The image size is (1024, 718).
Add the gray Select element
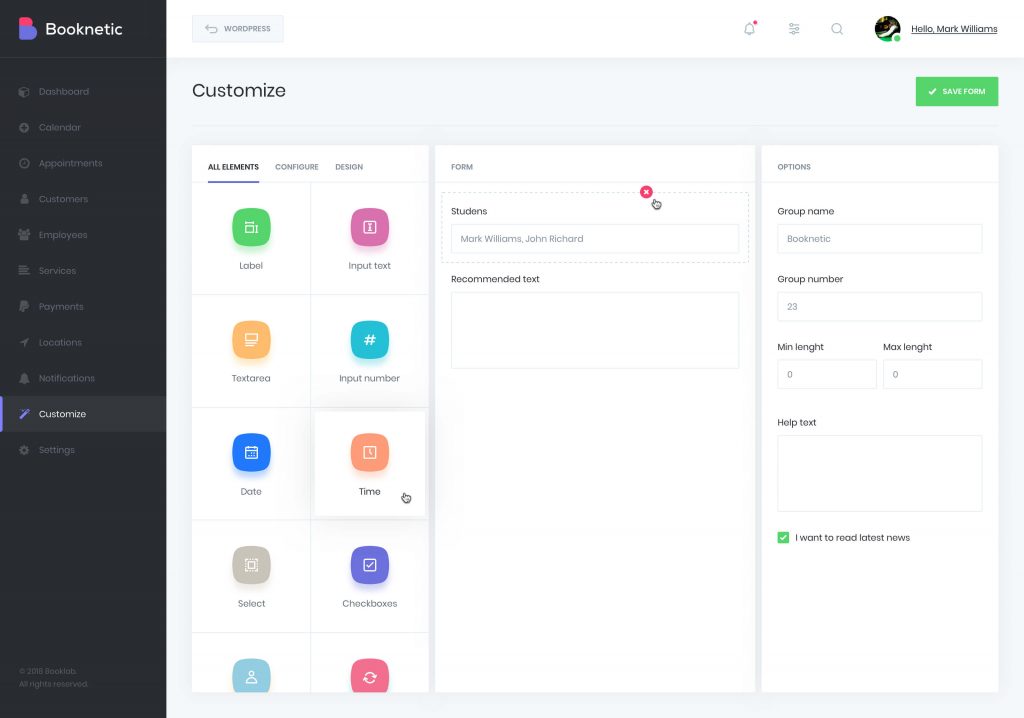pos(251,577)
